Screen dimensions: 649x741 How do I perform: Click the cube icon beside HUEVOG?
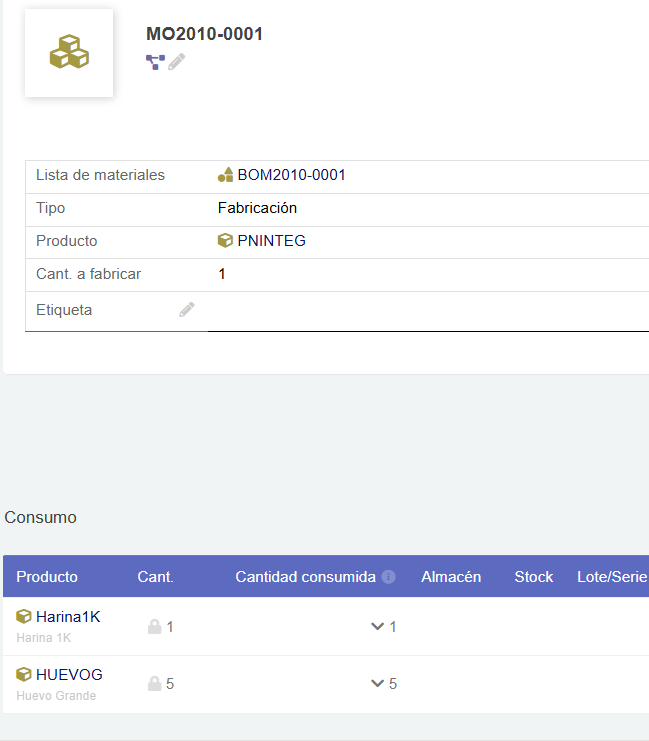pyautogui.click(x=24, y=674)
